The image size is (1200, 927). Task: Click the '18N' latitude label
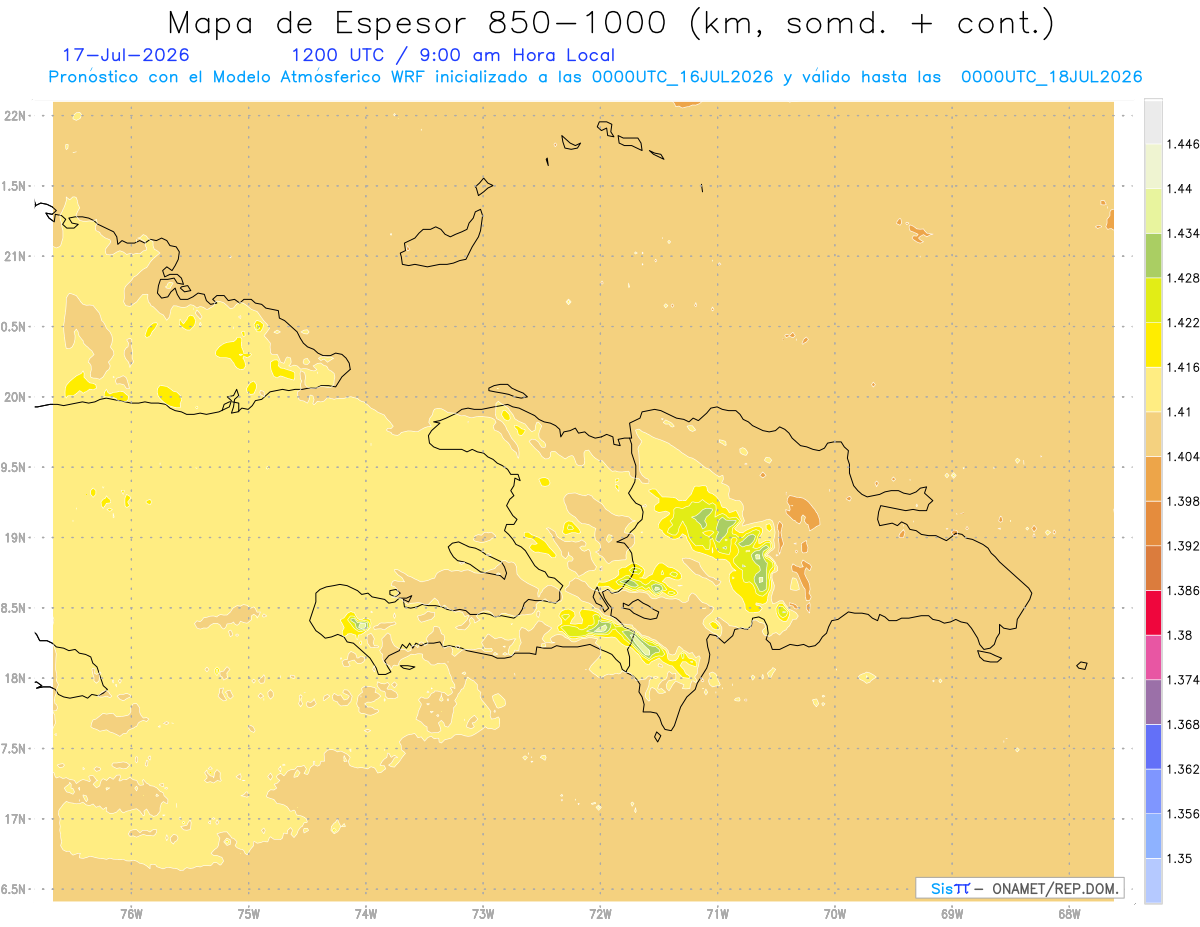click(x=14, y=679)
